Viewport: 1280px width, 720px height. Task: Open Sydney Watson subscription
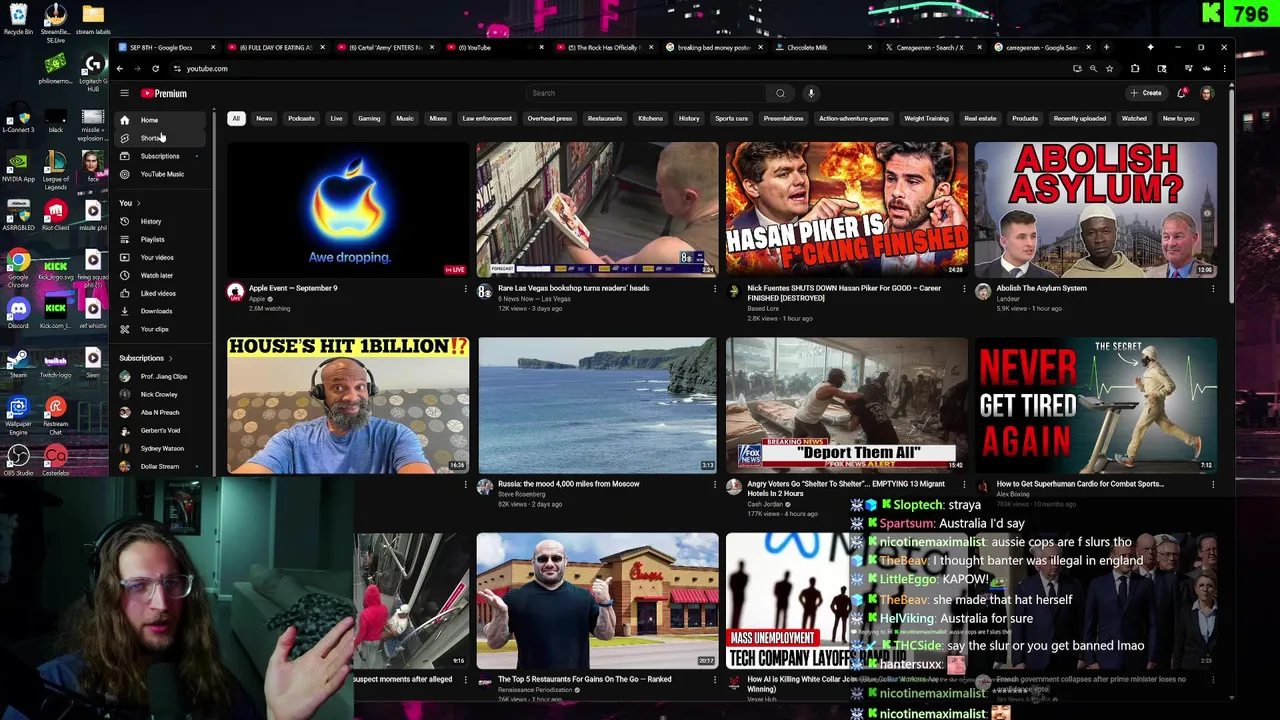[x=160, y=448]
